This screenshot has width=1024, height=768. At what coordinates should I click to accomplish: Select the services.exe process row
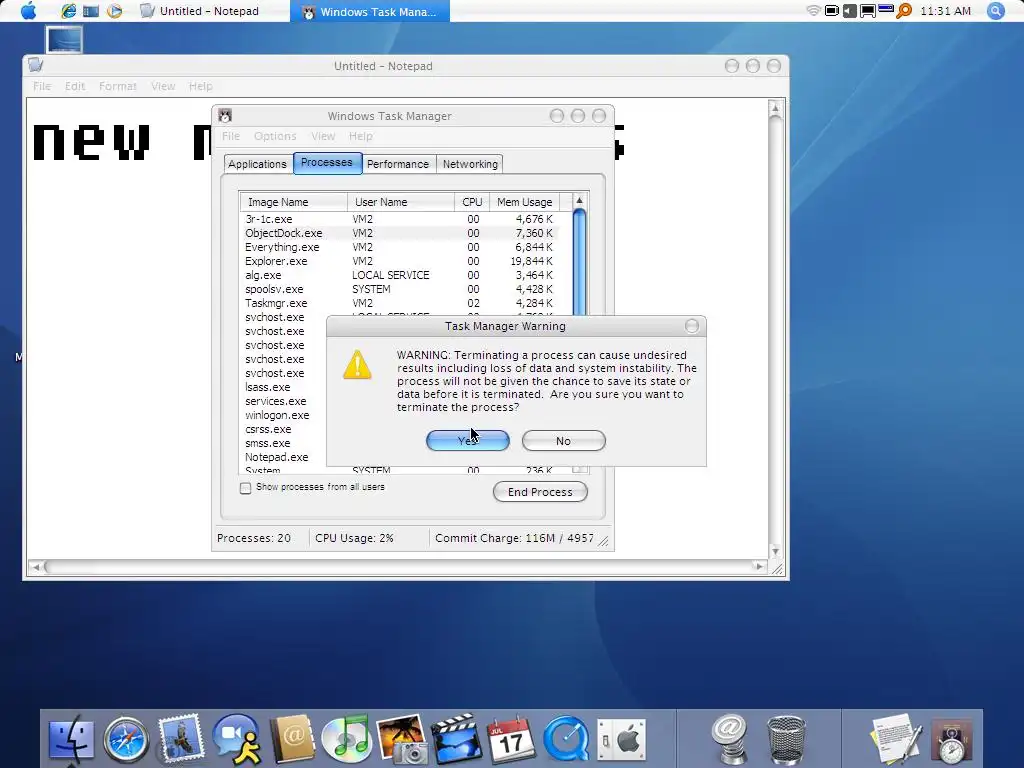point(284,401)
